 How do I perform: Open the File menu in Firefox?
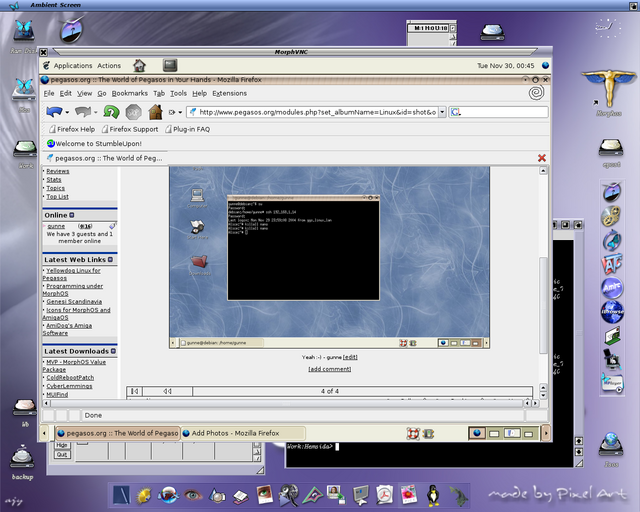(49, 93)
